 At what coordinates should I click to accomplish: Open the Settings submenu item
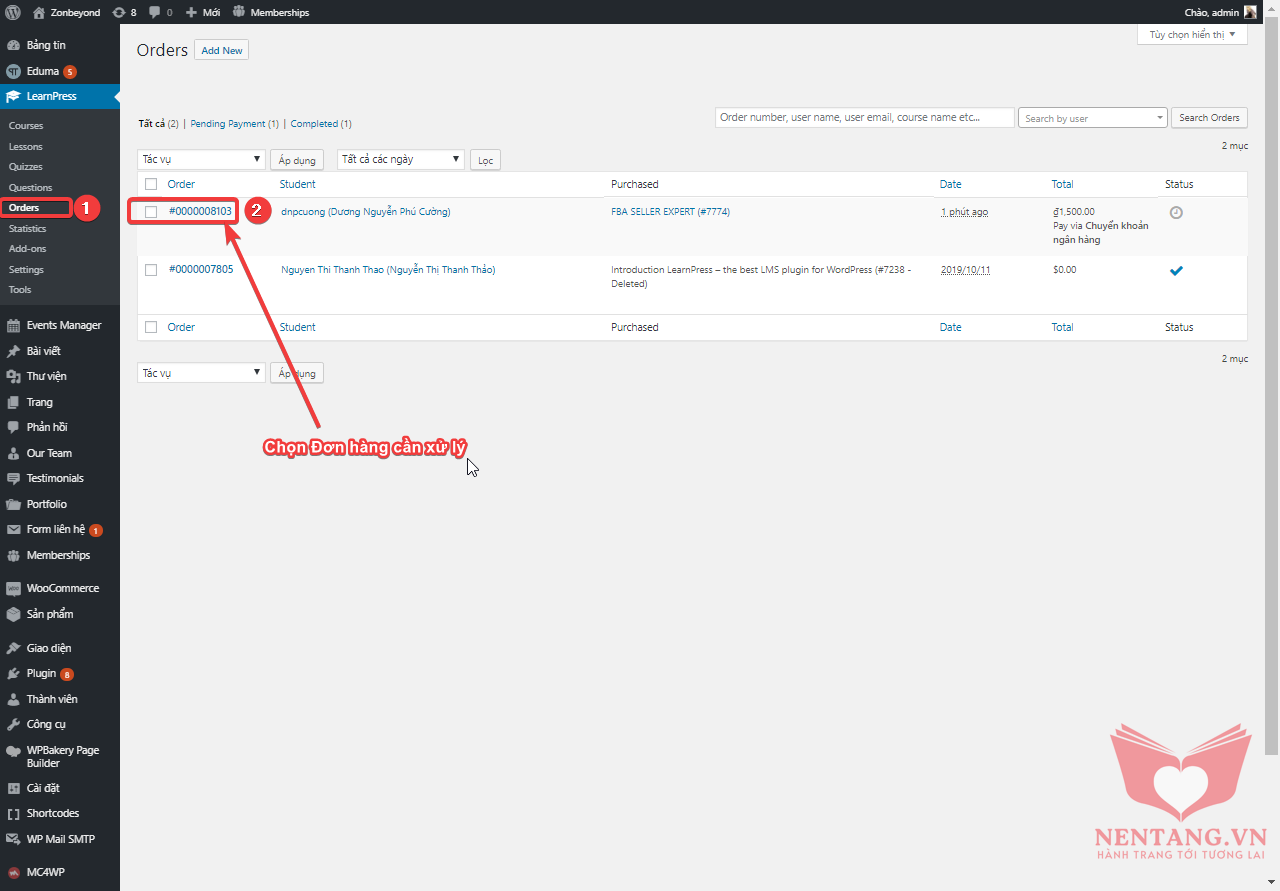coord(26,270)
